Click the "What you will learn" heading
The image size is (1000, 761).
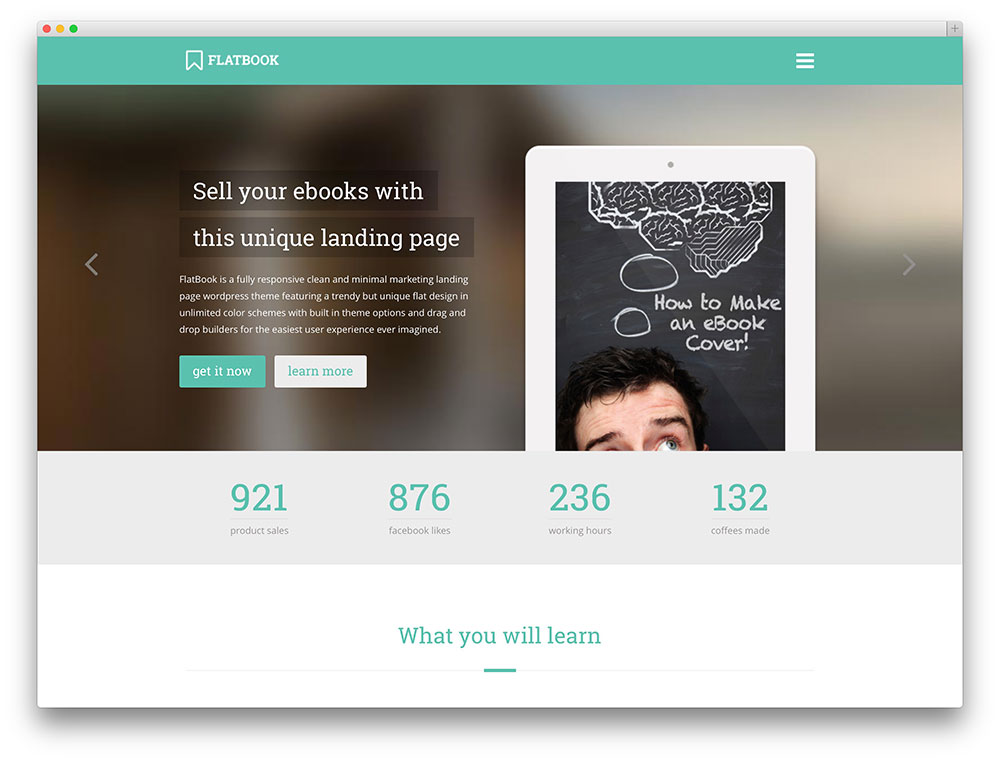pyautogui.click(x=499, y=636)
